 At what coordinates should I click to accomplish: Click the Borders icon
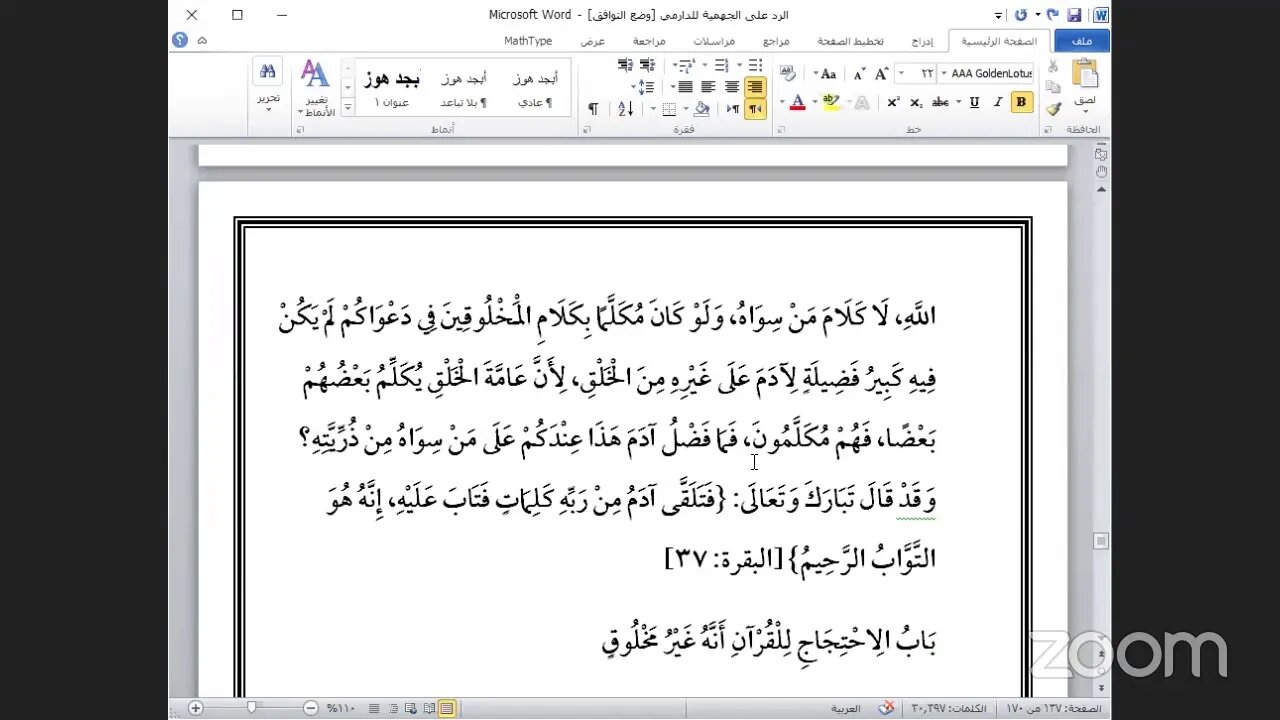tap(668, 108)
